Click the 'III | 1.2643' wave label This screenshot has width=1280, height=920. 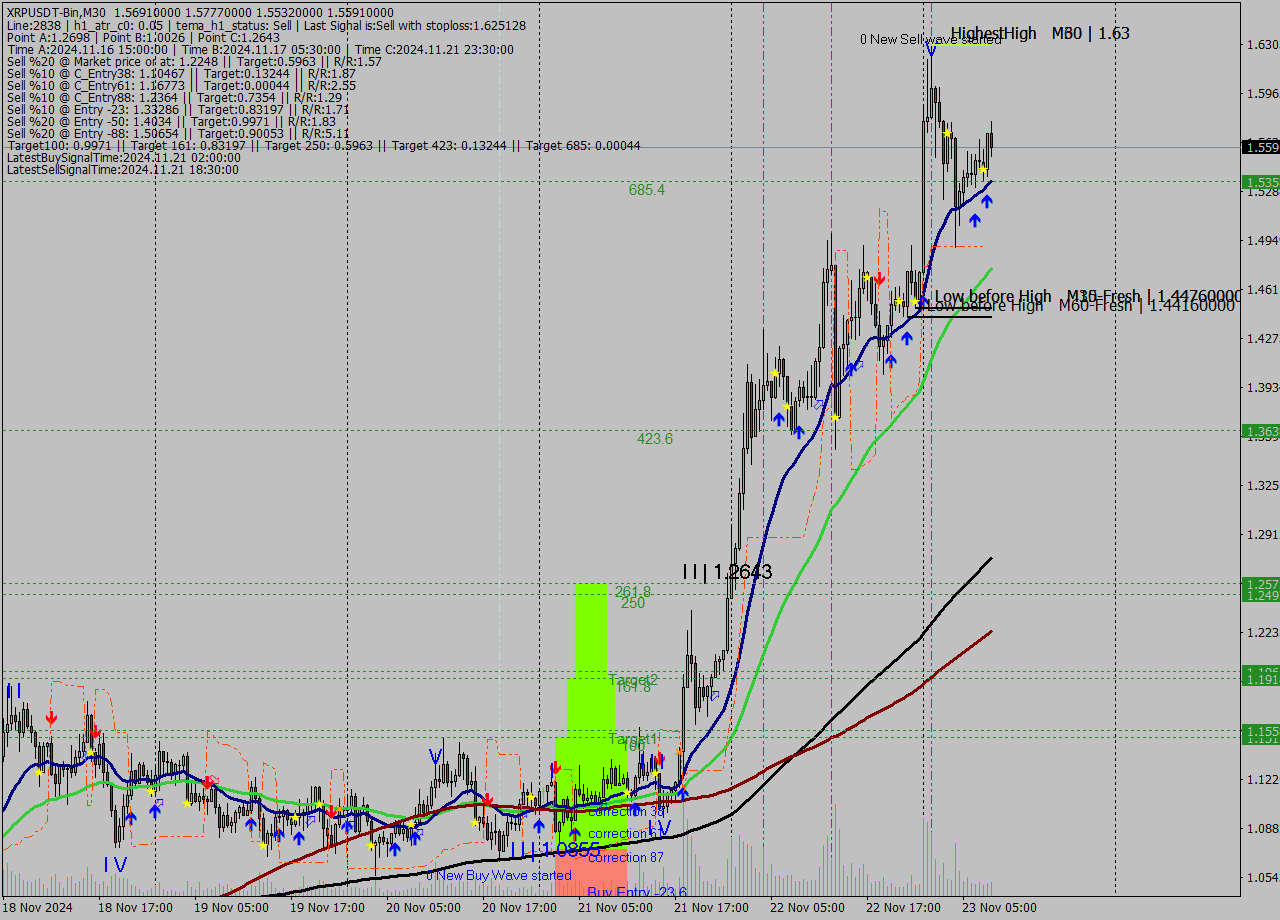(727, 572)
